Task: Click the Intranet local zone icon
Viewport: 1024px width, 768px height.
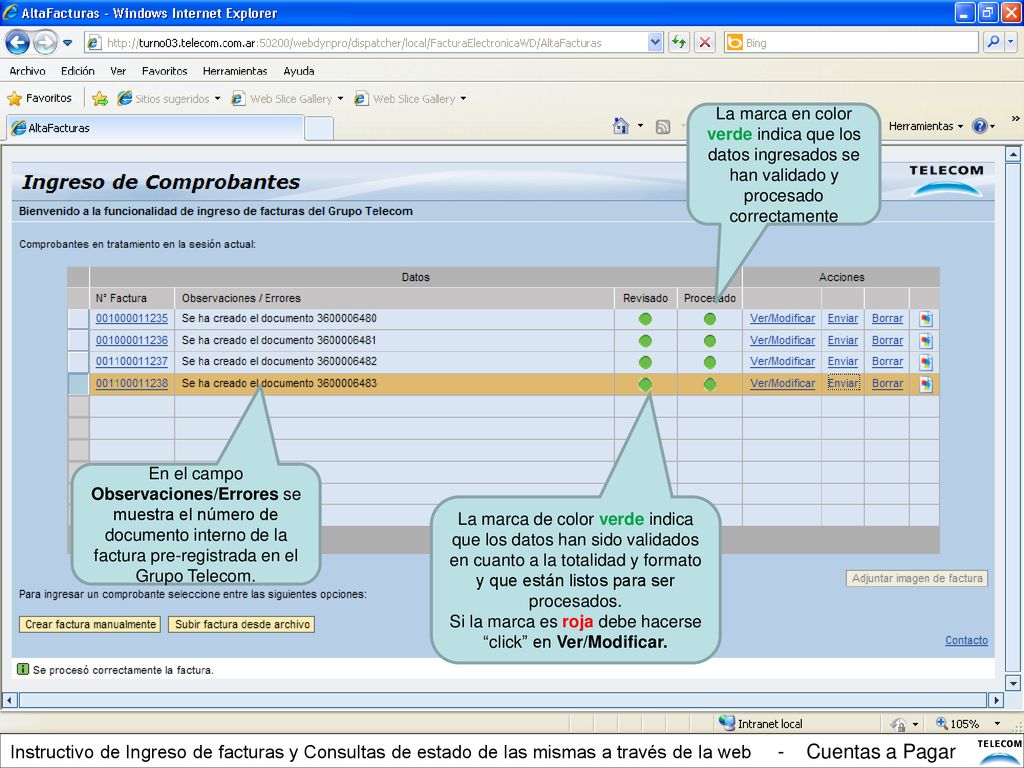Action: tap(726, 723)
